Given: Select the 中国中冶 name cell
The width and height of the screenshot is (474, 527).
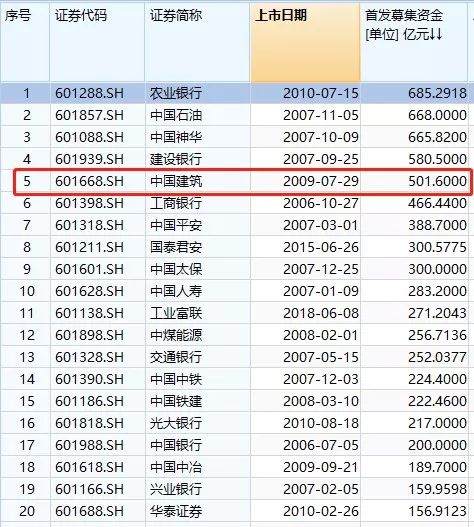Looking at the screenshot, I should pos(176,467).
